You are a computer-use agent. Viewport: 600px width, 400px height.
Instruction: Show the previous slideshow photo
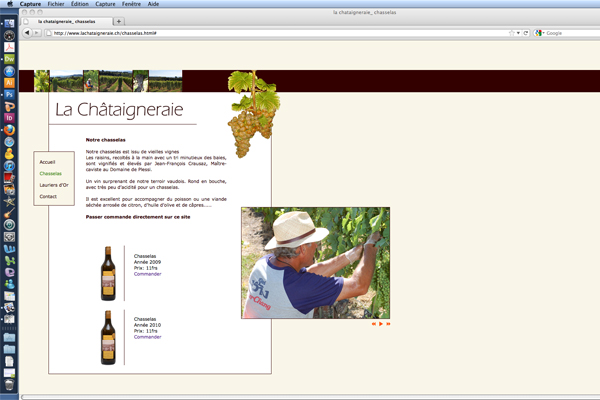click(374, 324)
